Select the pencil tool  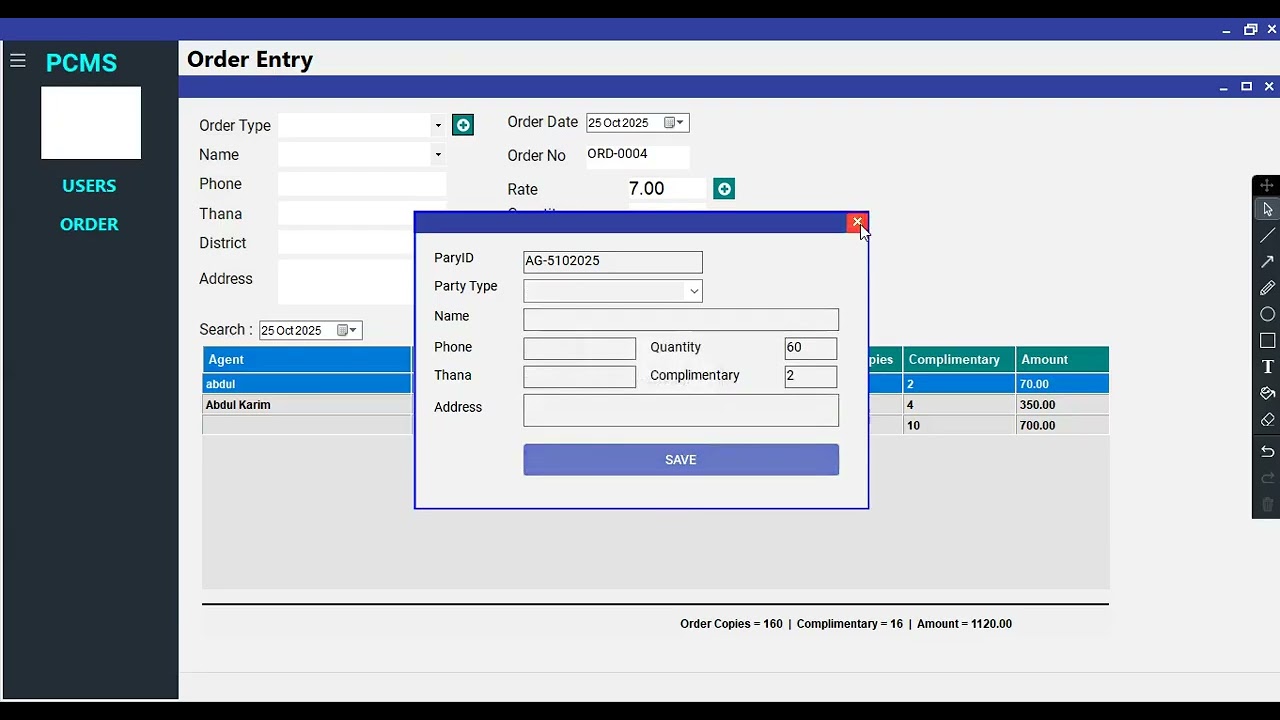pos(1267,288)
